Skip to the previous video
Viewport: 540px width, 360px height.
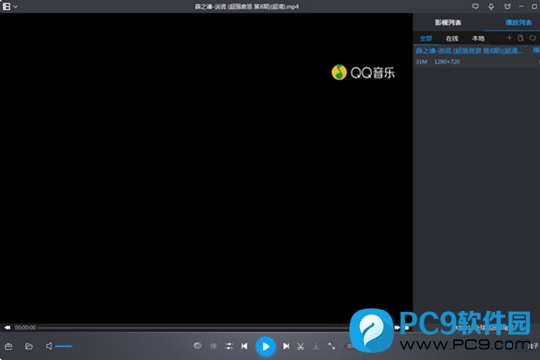click(x=244, y=346)
